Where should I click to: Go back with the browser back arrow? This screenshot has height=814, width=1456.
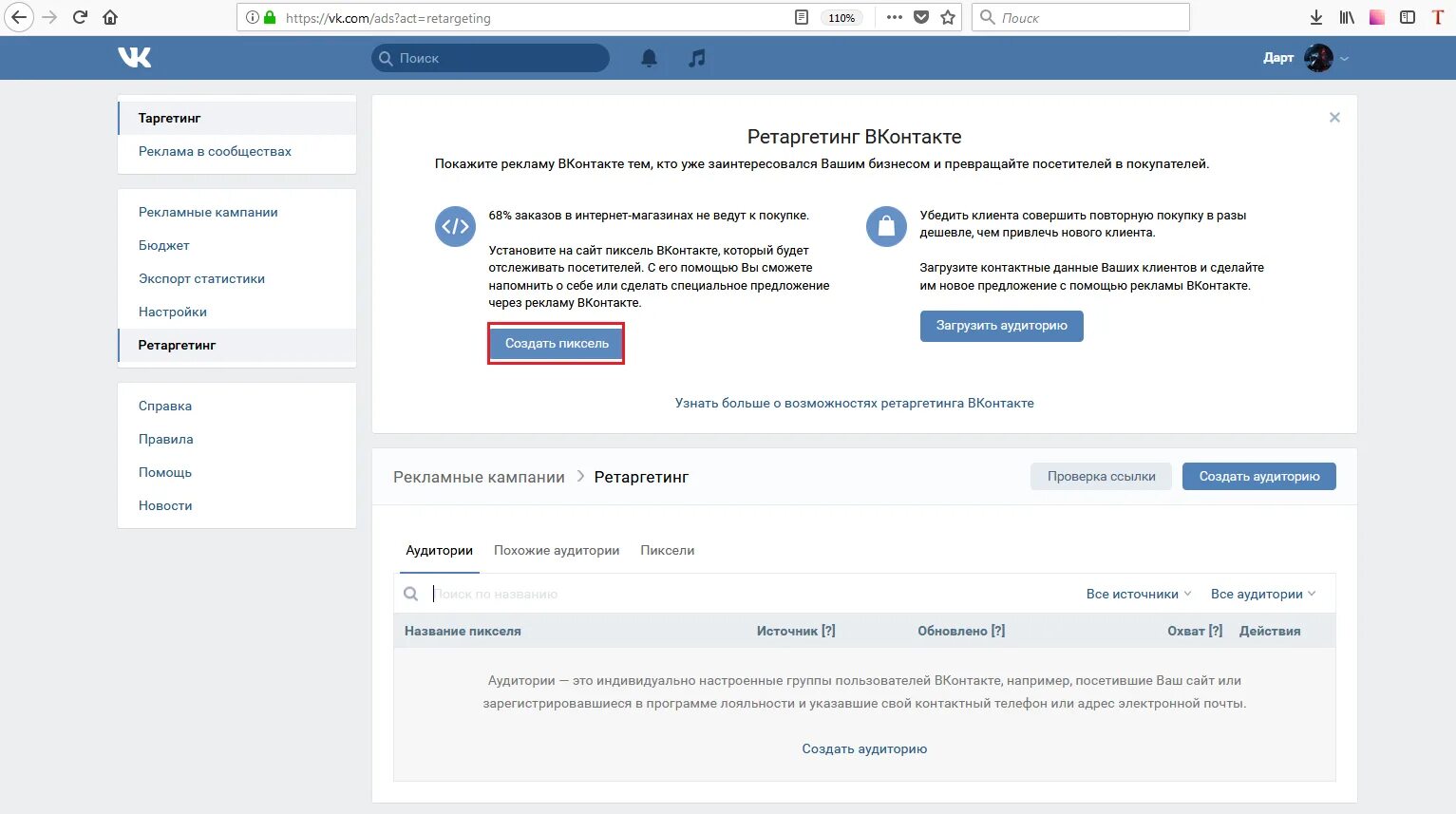coord(18,17)
